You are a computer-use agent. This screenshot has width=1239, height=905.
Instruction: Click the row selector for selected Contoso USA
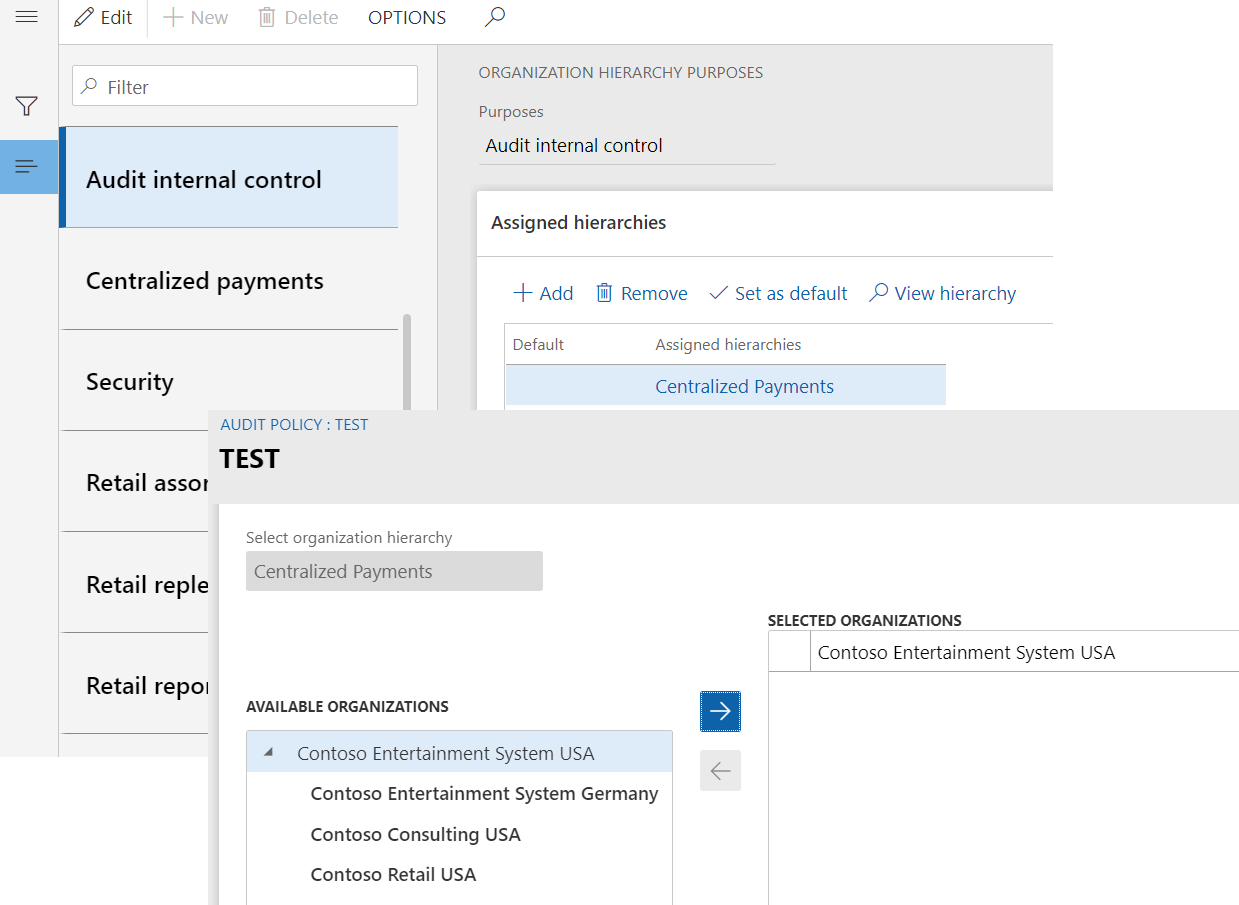[789, 653]
